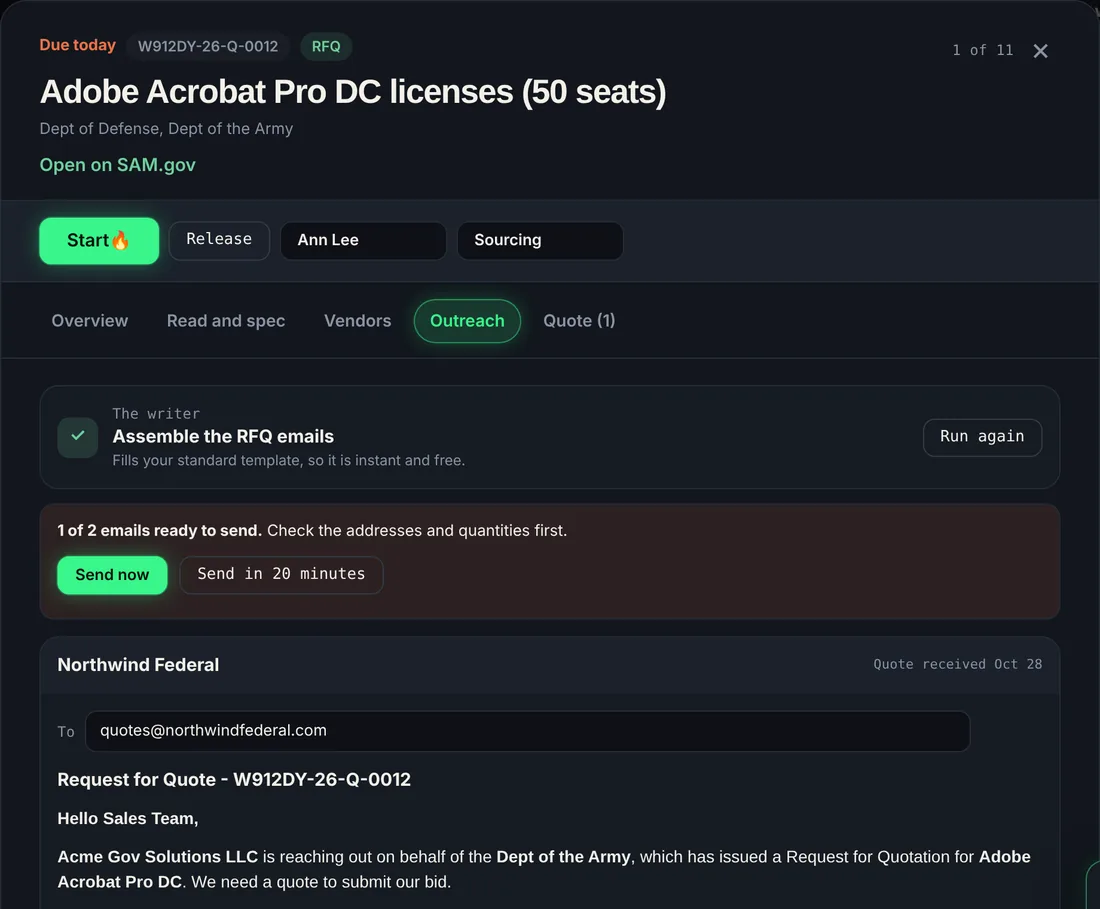Click the email subject Request for Quote line
The image size is (1100, 909).
click(234, 780)
